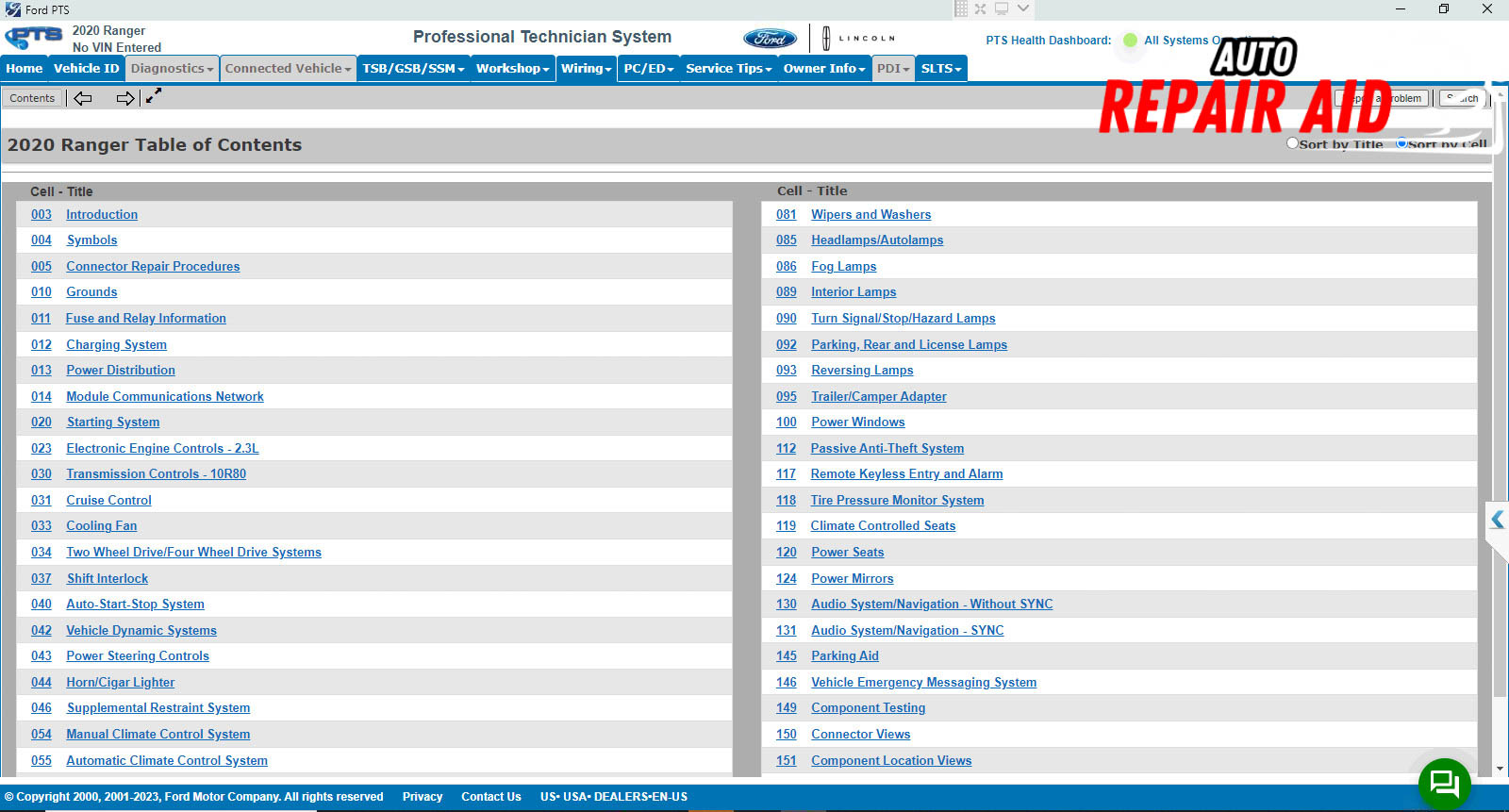
Task: Open the Wipers and Washers link
Action: 871,215
